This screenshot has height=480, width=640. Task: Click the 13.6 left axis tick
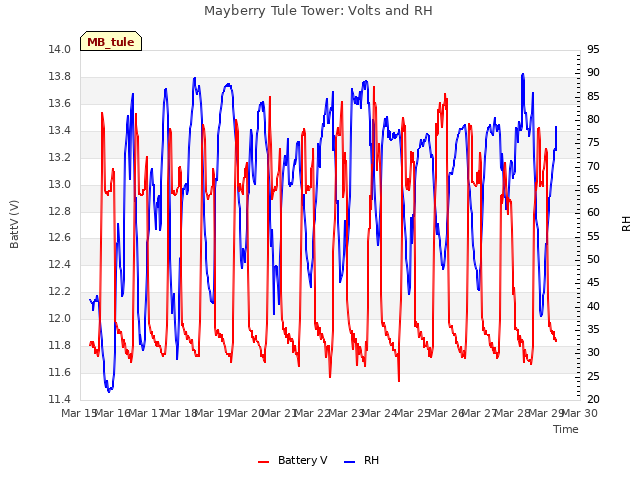coord(60,104)
